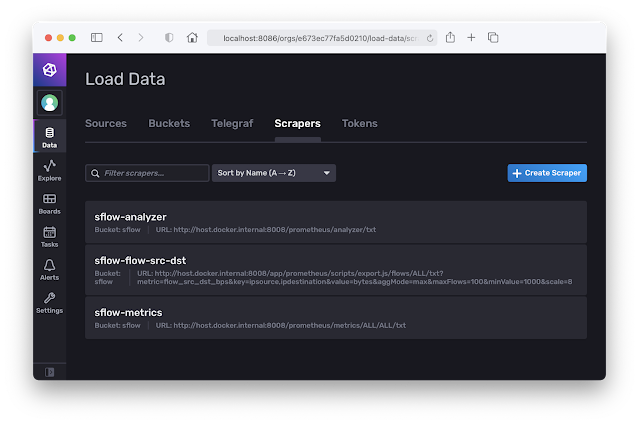
Task: Open the sflow-analyzer scraper
Action: pyautogui.click(x=130, y=216)
